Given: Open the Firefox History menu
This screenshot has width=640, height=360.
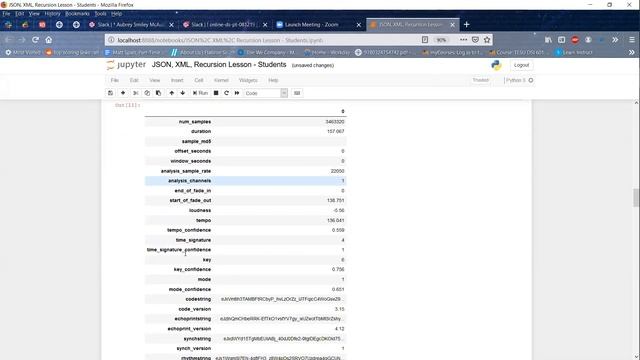Looking at the screenshot, I should click(52, 14).
